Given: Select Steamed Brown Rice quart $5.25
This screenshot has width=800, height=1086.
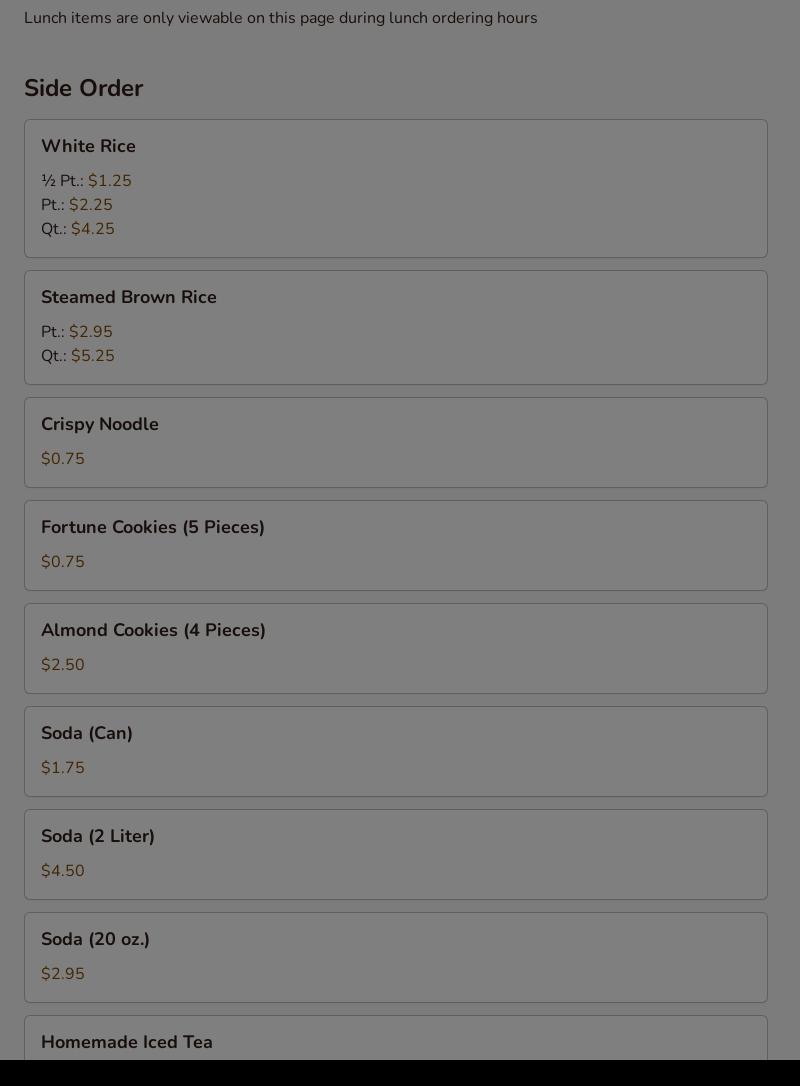Looking at the screenshot, I should pos(78,356).
